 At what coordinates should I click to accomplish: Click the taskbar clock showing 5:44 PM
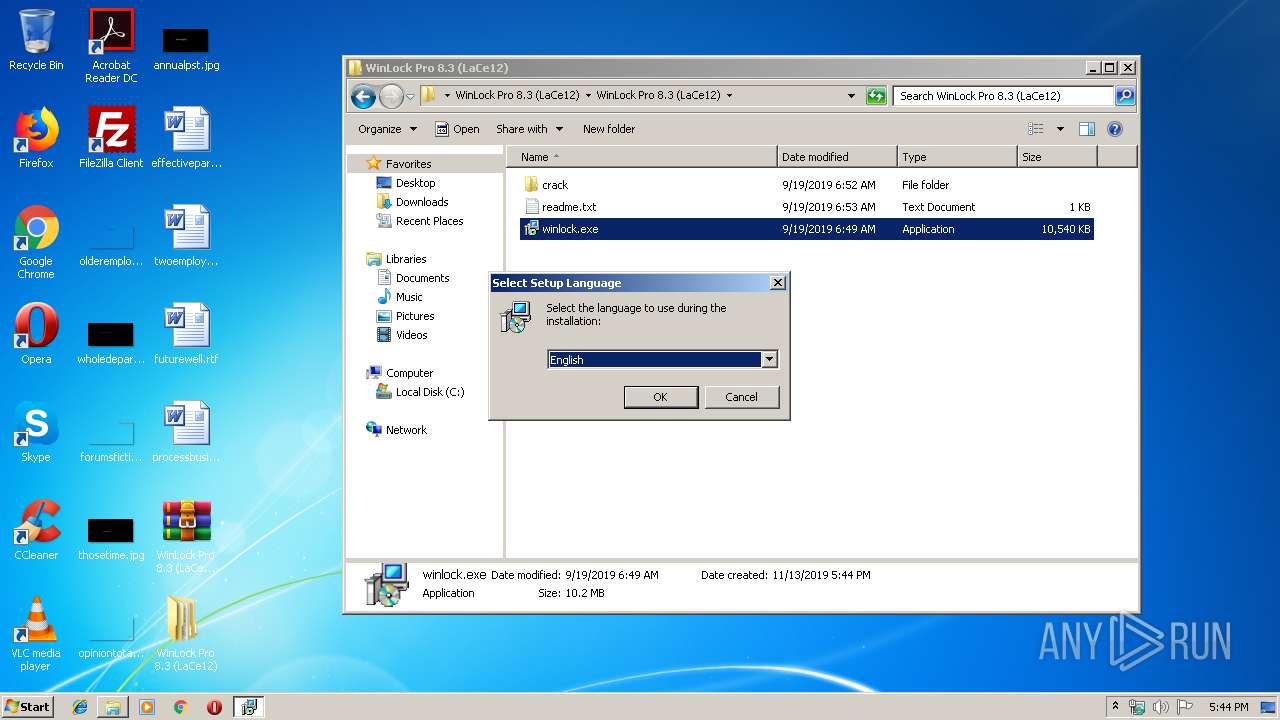tap(1228, 706)
